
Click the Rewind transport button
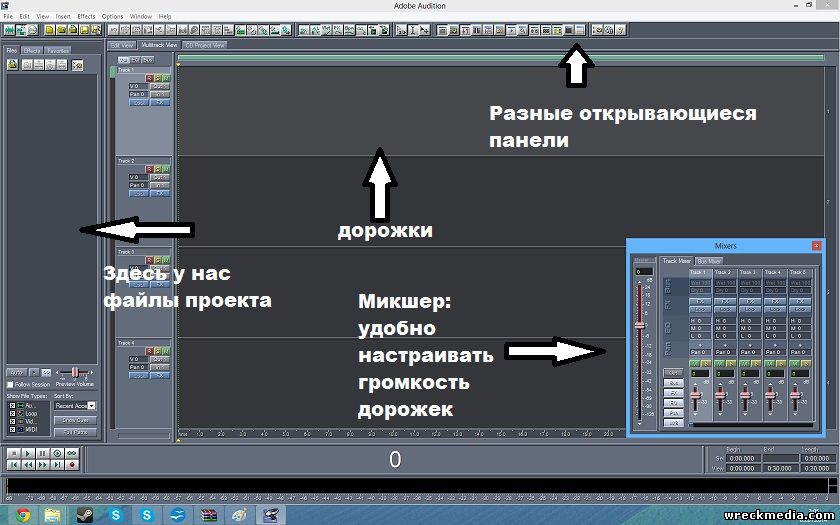[28, 465]
